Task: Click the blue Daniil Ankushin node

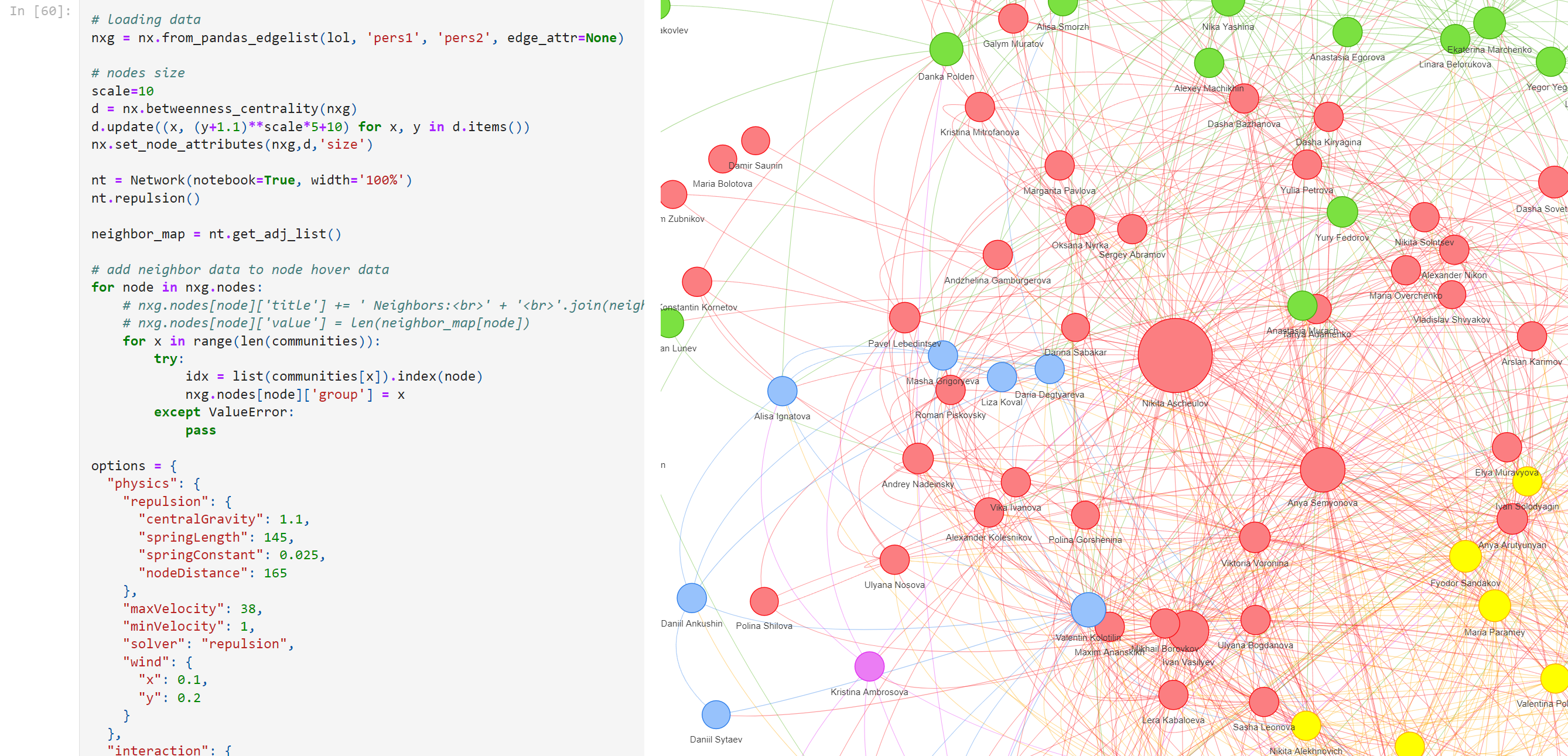Action: click(692, 598)
